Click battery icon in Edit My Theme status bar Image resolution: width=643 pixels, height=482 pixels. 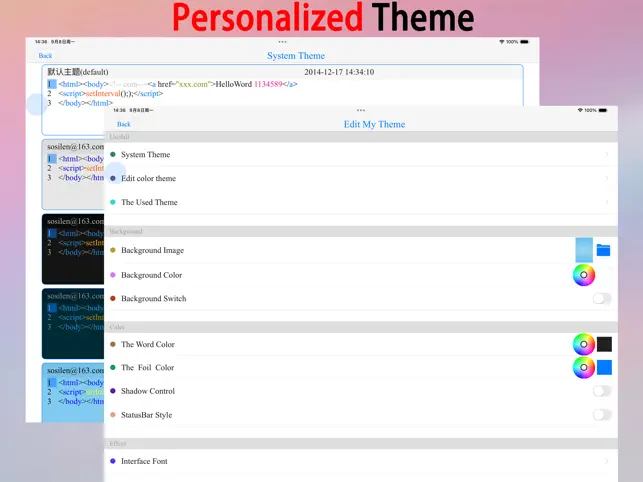coord(603,110)
